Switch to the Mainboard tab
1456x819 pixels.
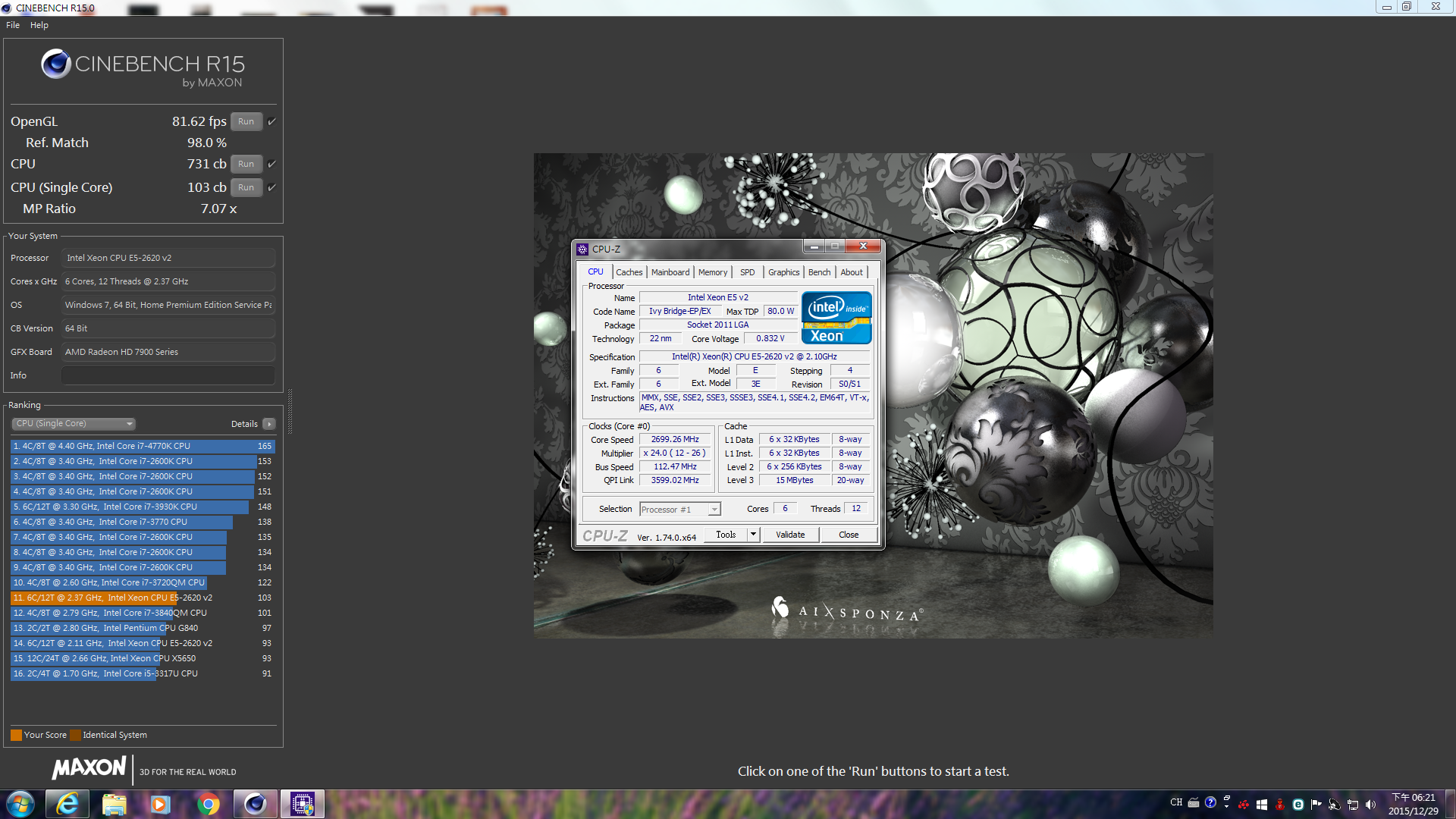click(670, 272)
